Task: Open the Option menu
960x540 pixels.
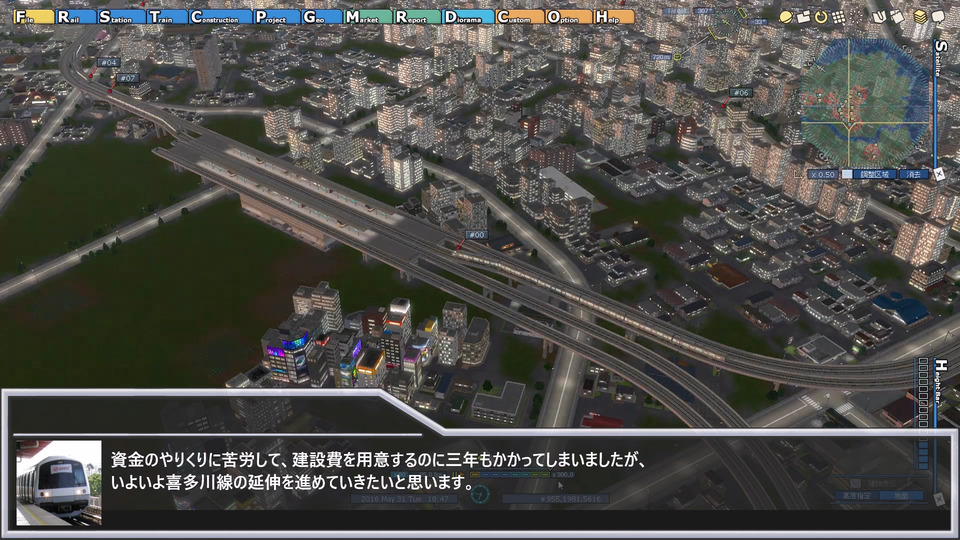Action: (x=569, y=17)
